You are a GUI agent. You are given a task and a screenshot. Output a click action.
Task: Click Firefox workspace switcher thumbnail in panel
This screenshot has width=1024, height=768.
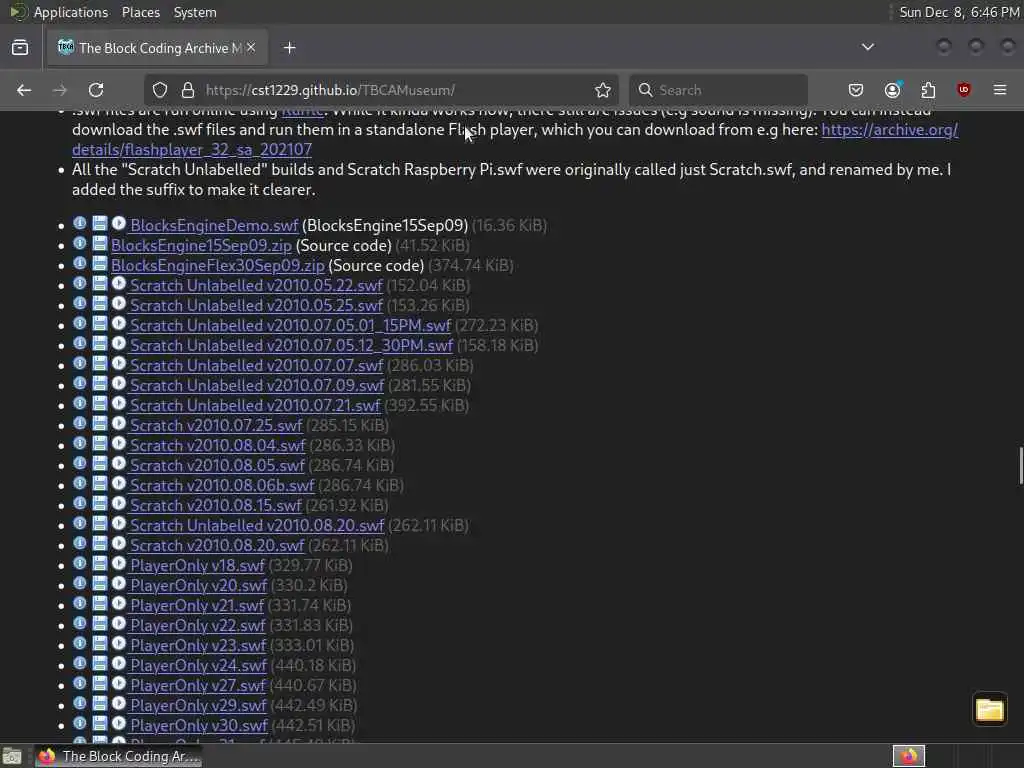click(908, 756)
